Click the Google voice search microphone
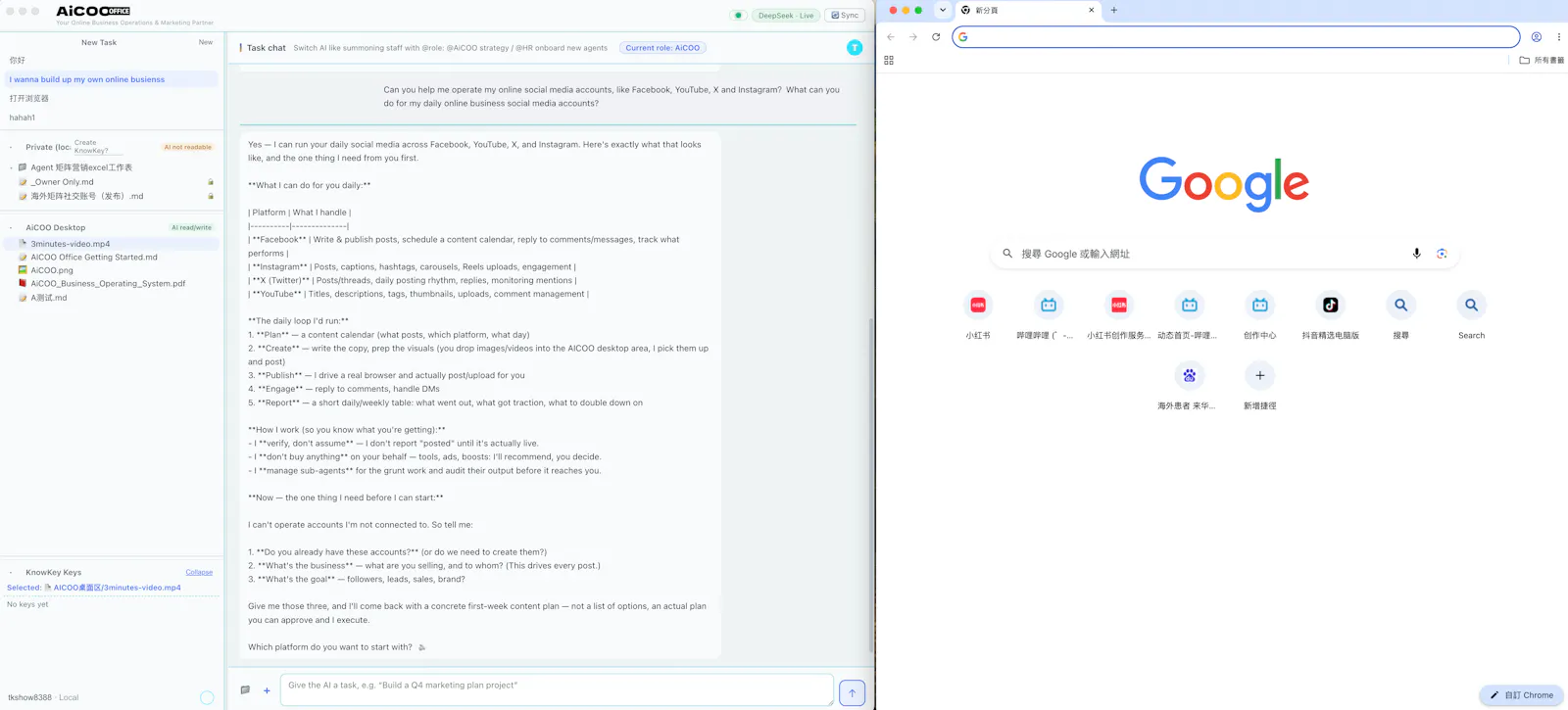The height and width of the screenshot is (710, 1568). [x=1416, y=254]
